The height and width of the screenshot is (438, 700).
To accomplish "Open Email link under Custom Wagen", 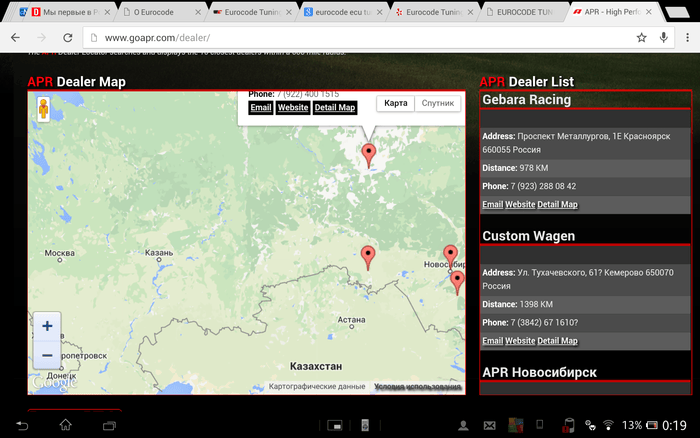I will click(x=492, y=341).
